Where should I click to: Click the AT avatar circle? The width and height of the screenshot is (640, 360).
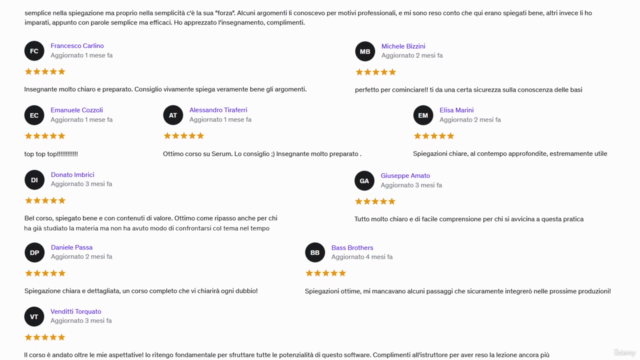pos(173,115)
